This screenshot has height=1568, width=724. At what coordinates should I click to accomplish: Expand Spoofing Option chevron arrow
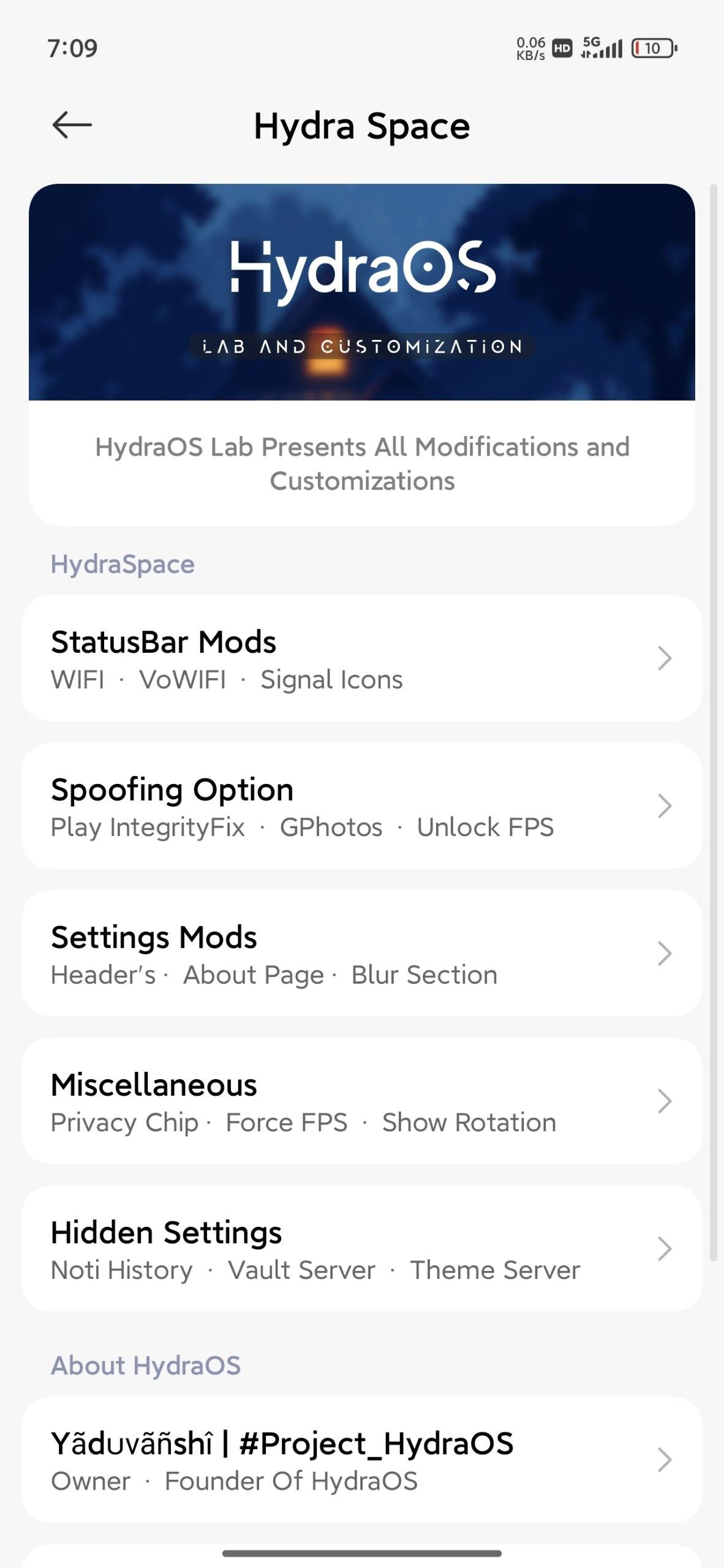[x=665, y=806]
